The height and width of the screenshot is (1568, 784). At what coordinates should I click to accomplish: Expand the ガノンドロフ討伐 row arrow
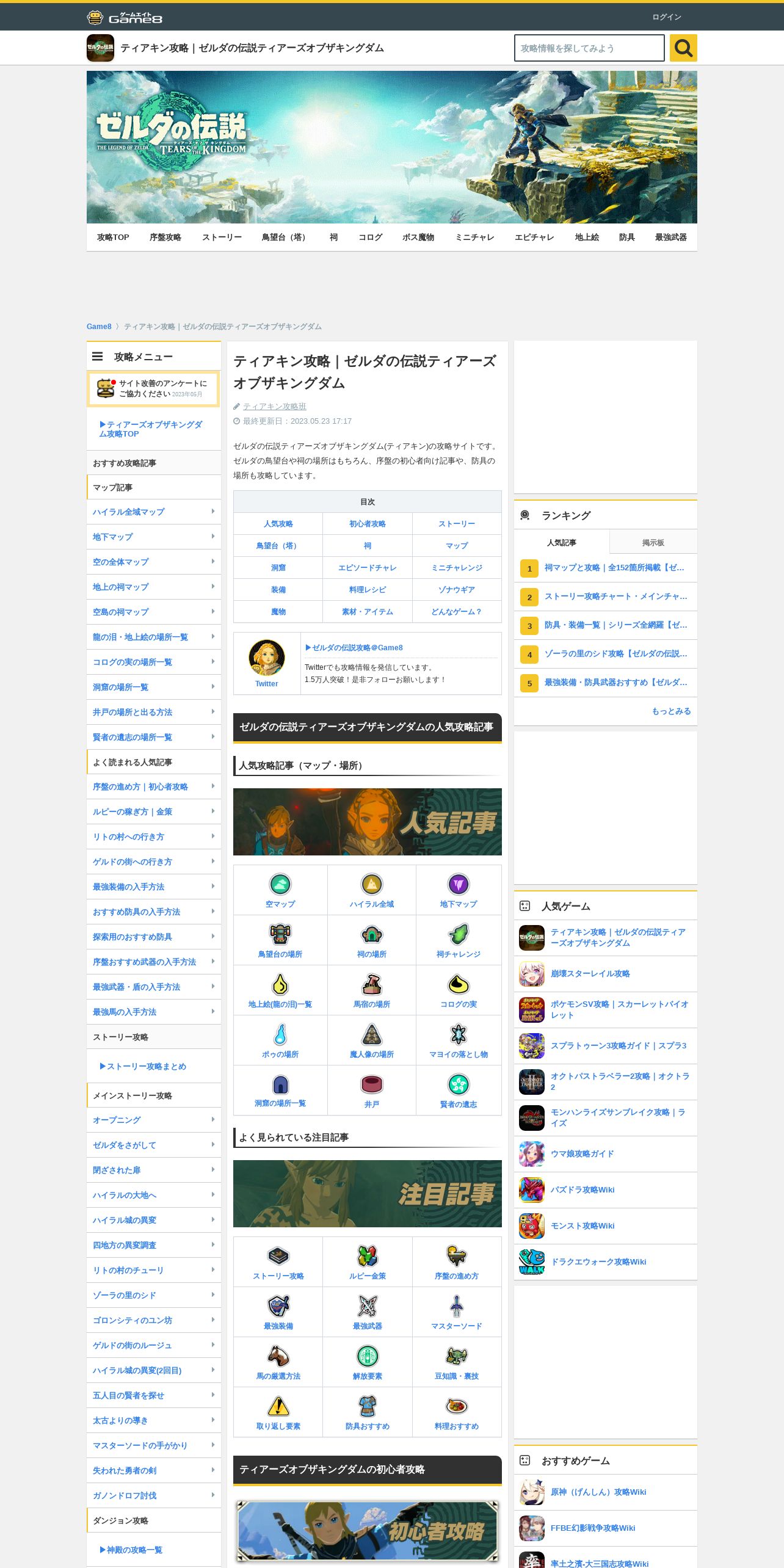click(212, 1495)
